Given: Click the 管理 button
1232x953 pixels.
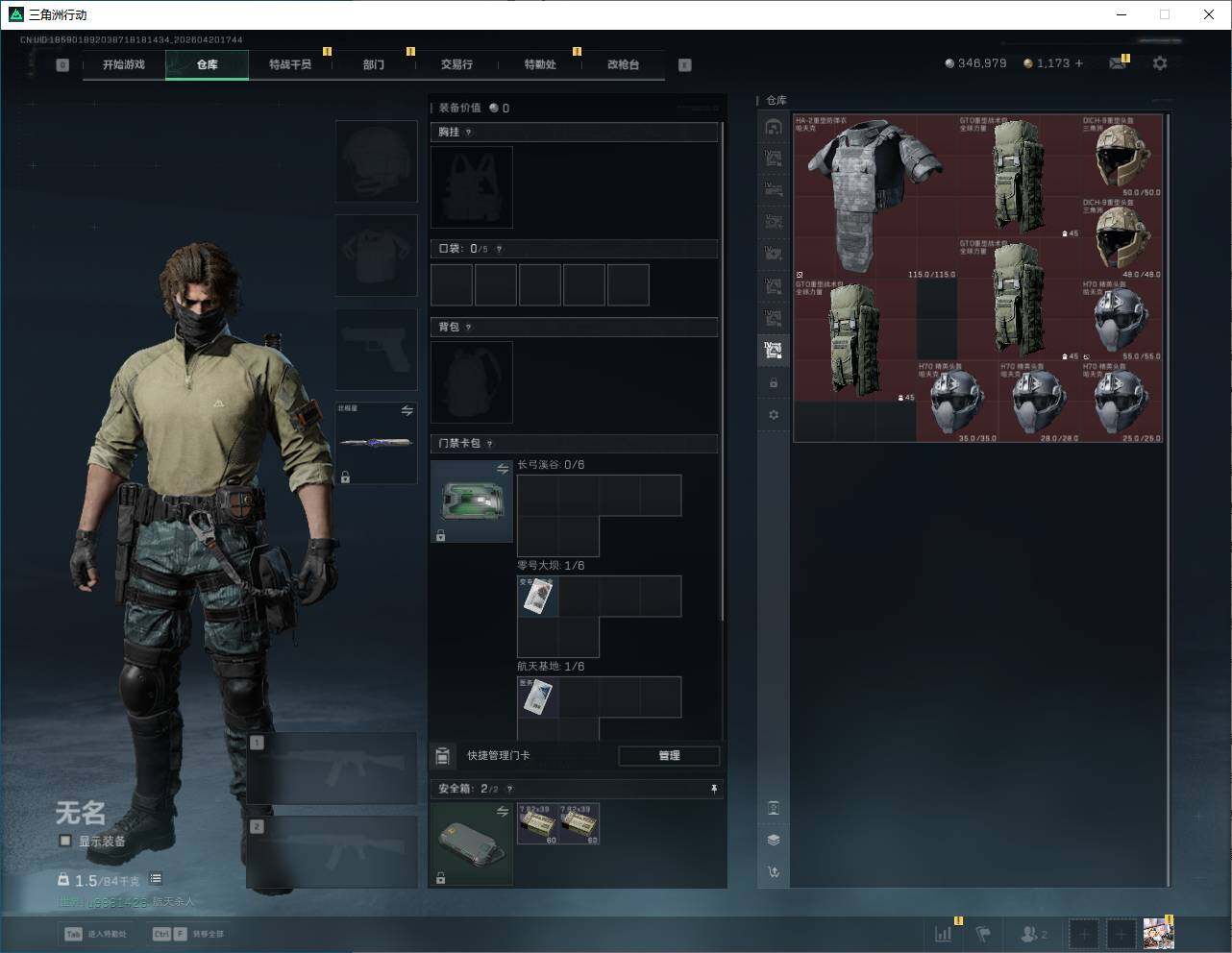Looking at the screenshot, I should (669, 756).
